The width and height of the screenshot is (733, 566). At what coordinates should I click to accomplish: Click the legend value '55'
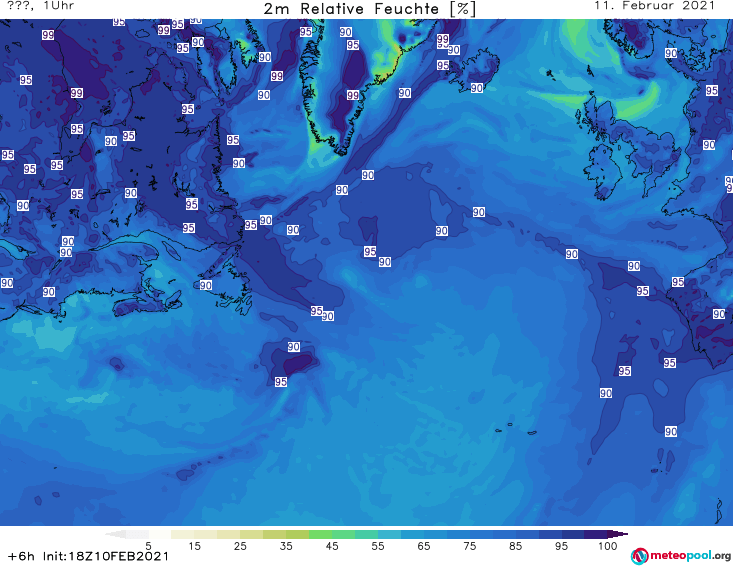tap(378, 546)
